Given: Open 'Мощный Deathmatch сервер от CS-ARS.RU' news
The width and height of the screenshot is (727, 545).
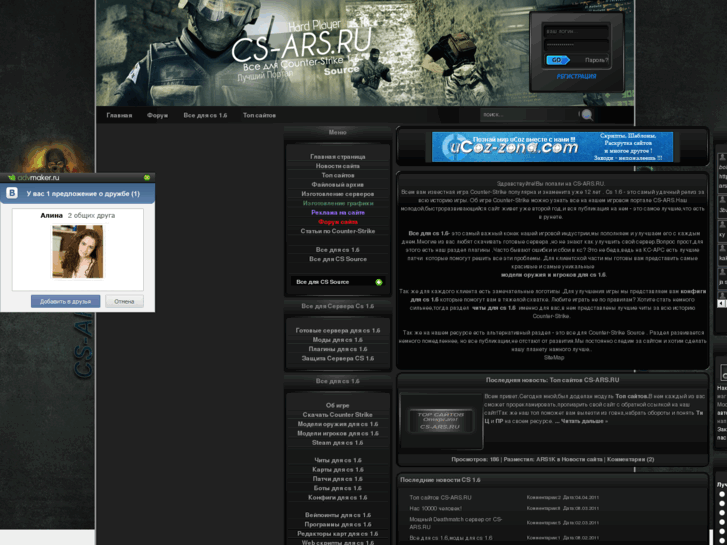Looking at the screenshot, I should tap(455, 523).
